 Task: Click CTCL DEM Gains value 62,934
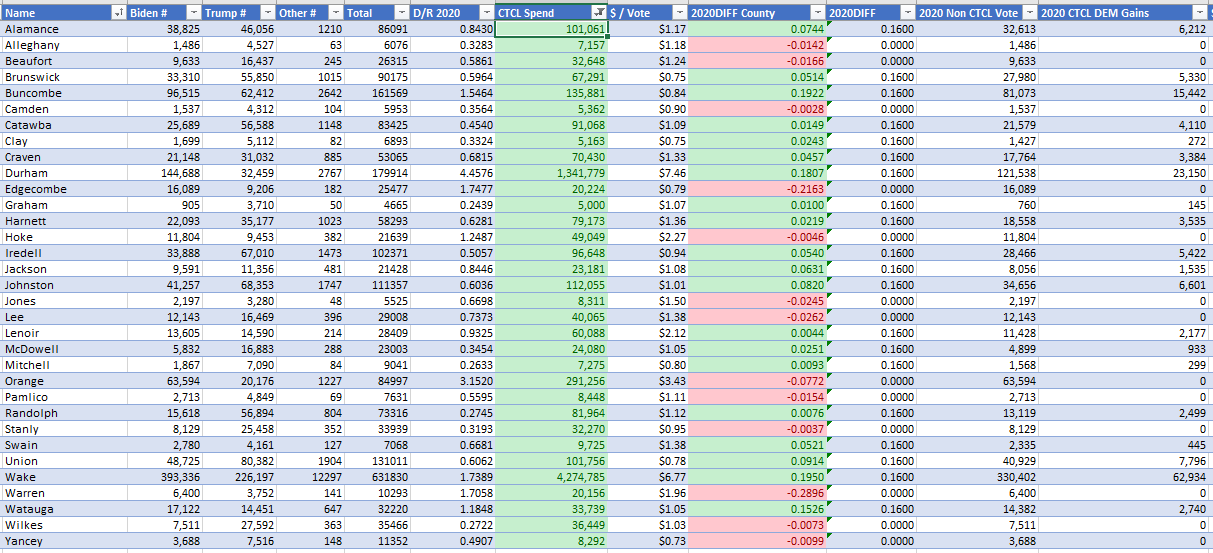coord(1189,477)
